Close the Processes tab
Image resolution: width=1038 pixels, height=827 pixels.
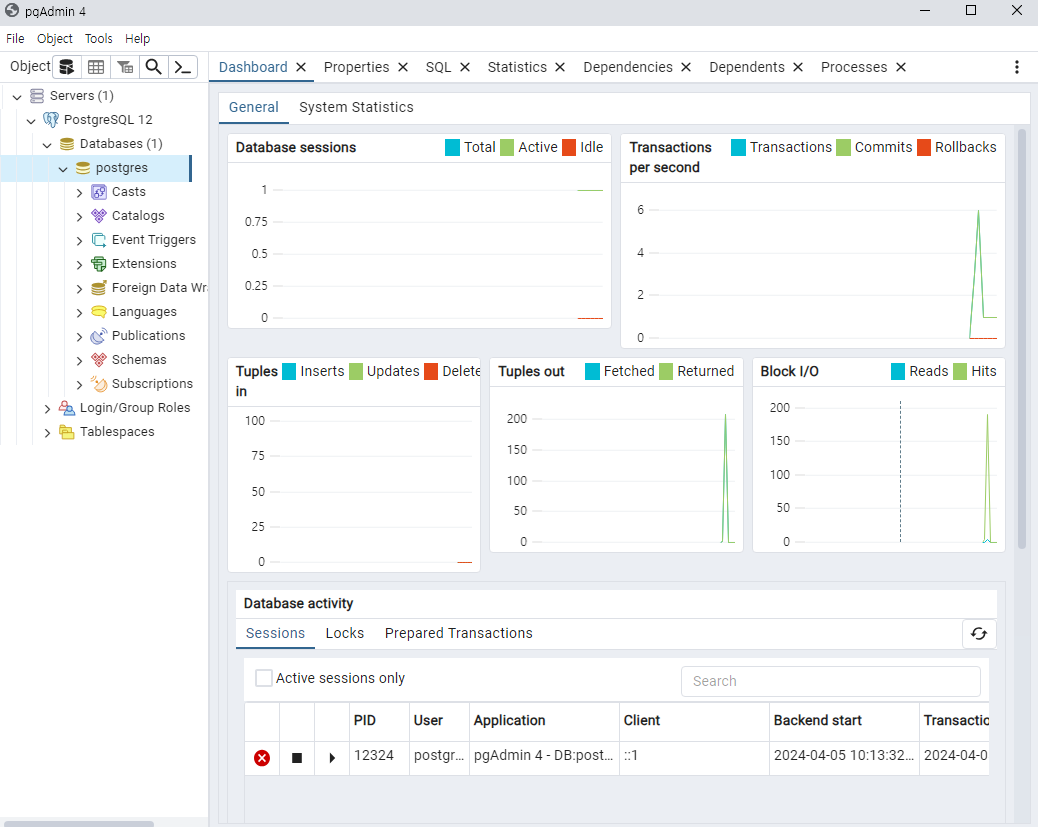click(x=901, y=67)
